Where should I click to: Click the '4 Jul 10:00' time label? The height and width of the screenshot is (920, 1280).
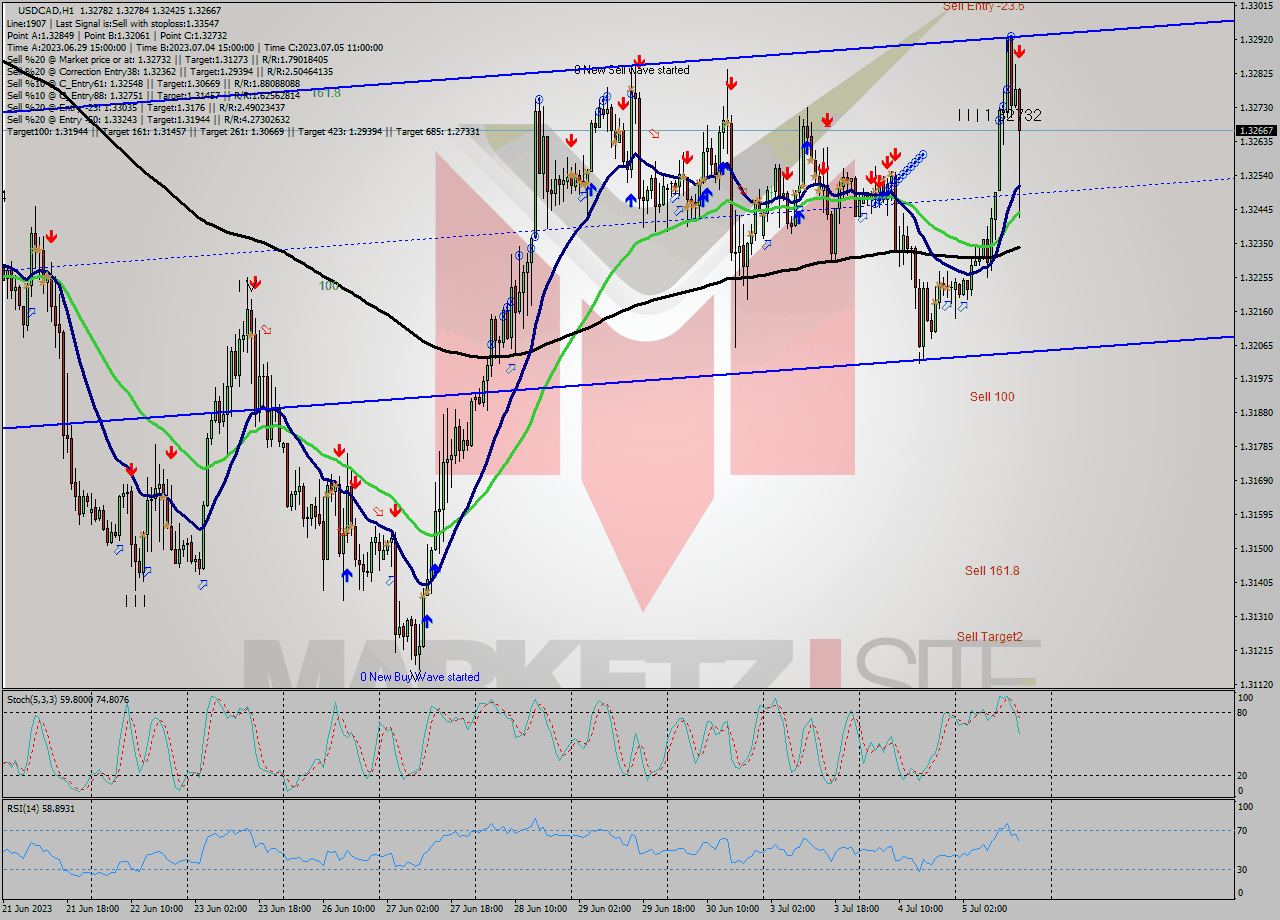tap(923, 909)
